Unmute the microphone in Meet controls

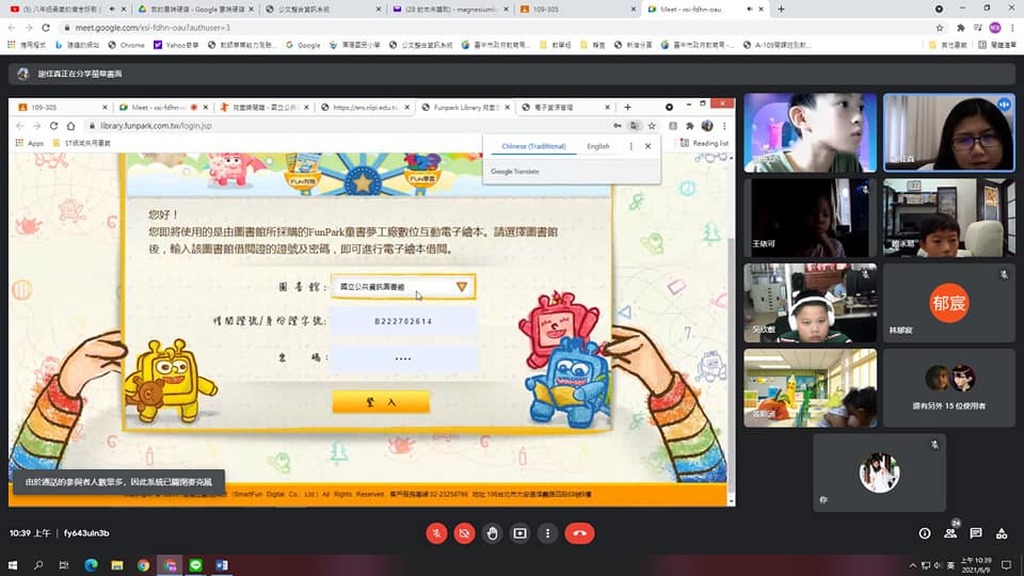pos(436,534)
